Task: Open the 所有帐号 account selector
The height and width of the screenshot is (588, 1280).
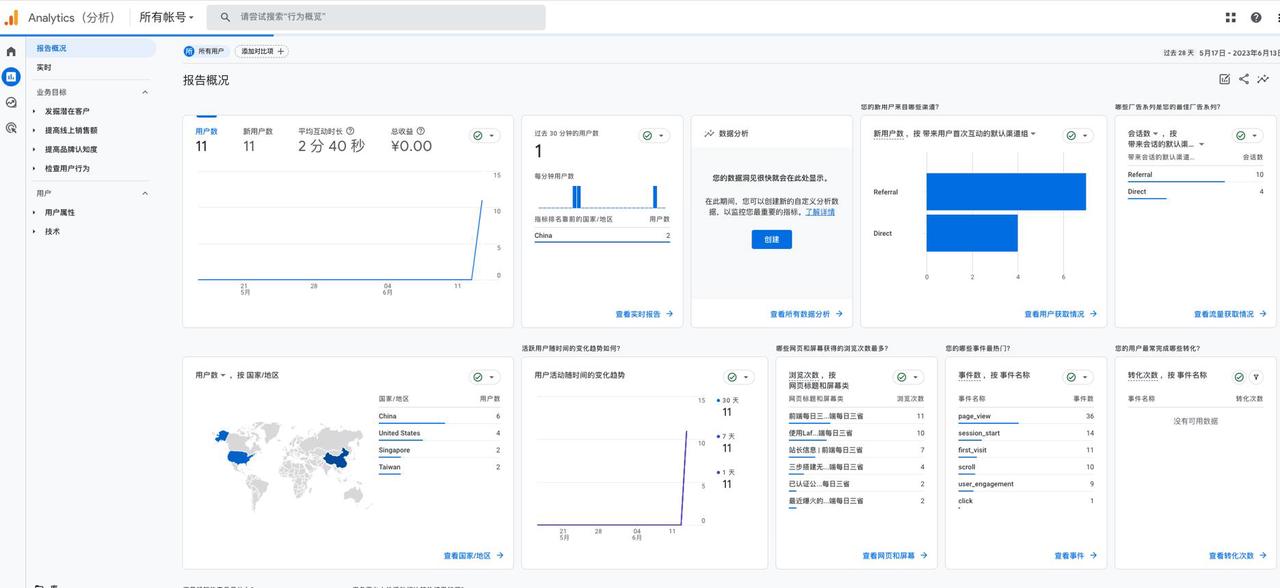Action: click(166, 17)
